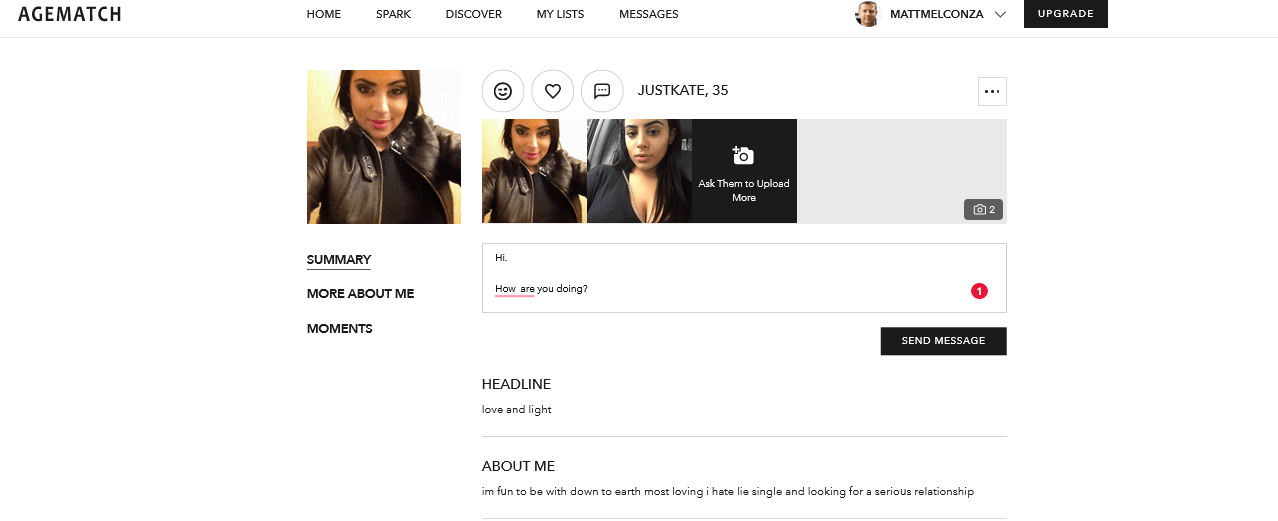Open the large profile photo of JUSTKATE
Viewport: 1278px width, 521px height.
384,147
